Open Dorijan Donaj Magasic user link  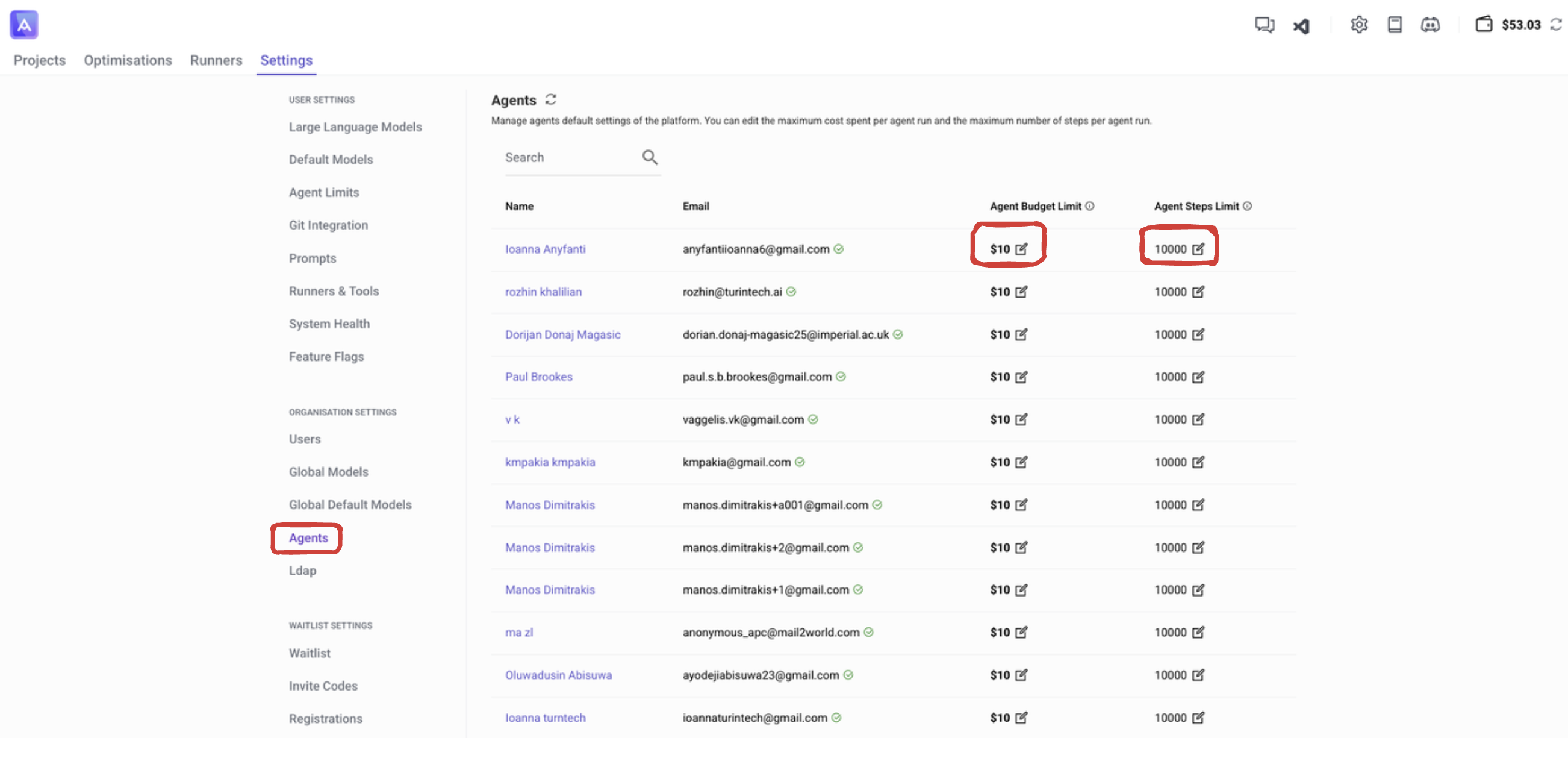[562, 334]
